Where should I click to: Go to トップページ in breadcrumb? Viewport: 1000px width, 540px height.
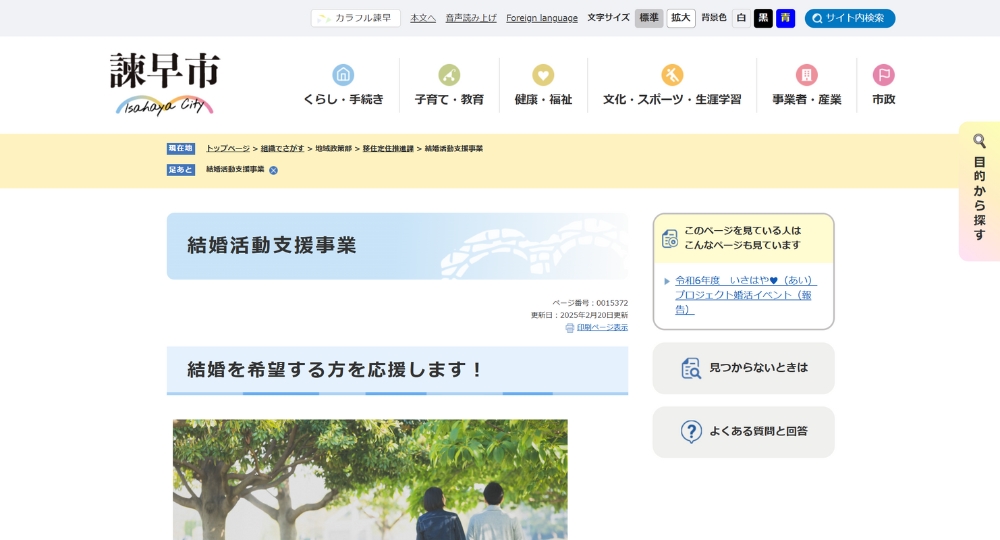point(228,149)
